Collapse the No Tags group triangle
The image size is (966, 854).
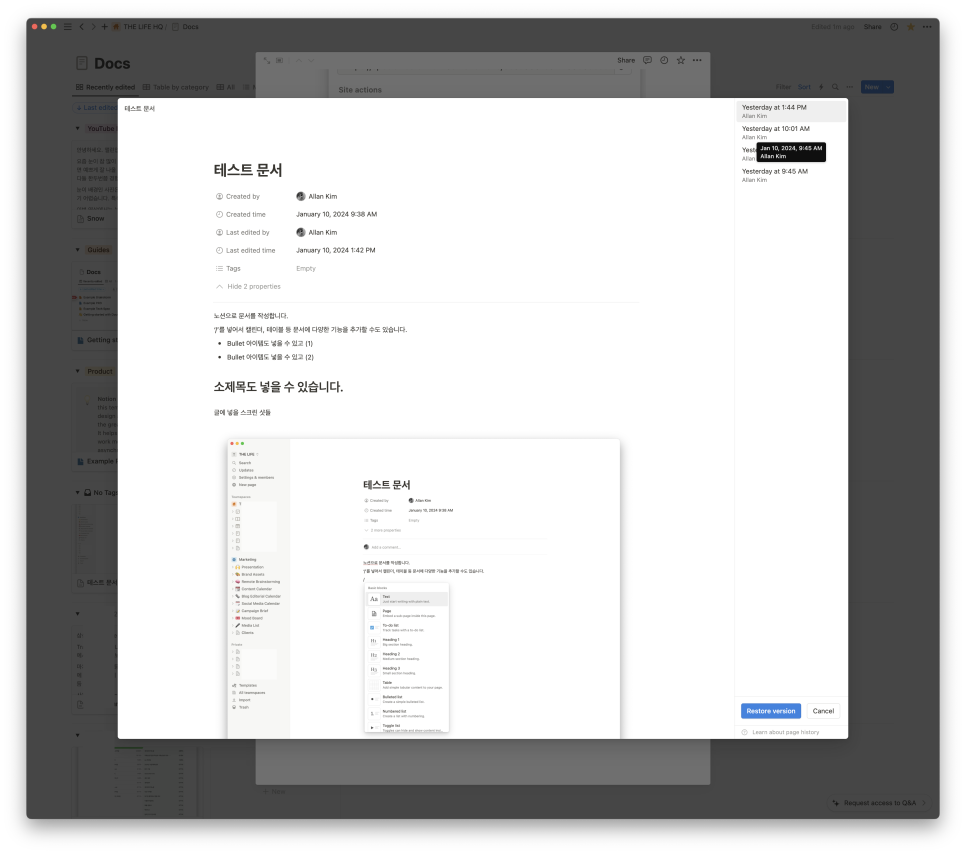point(78,492)
